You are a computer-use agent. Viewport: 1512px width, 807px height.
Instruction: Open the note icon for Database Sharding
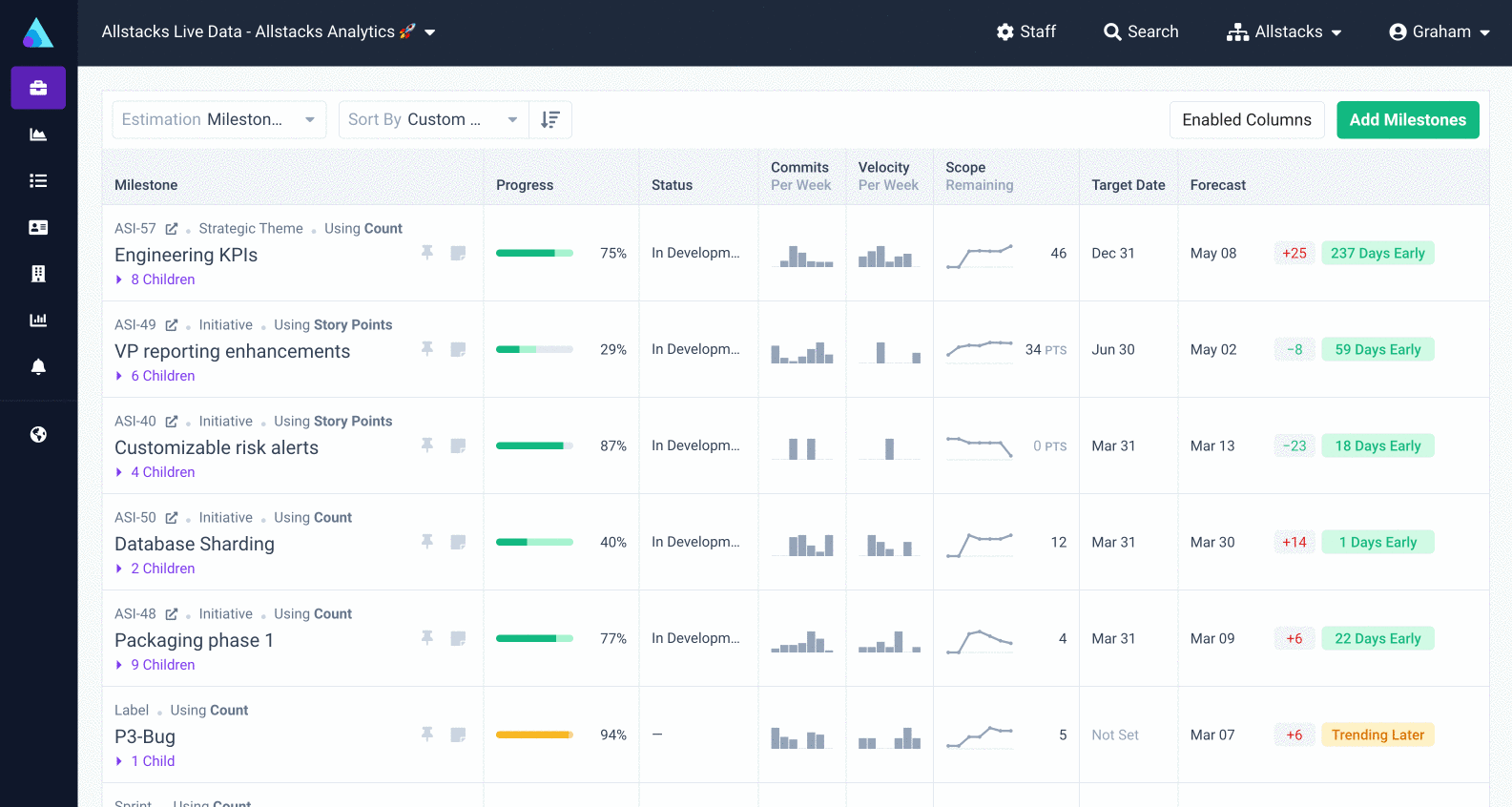tap(458, 542)
